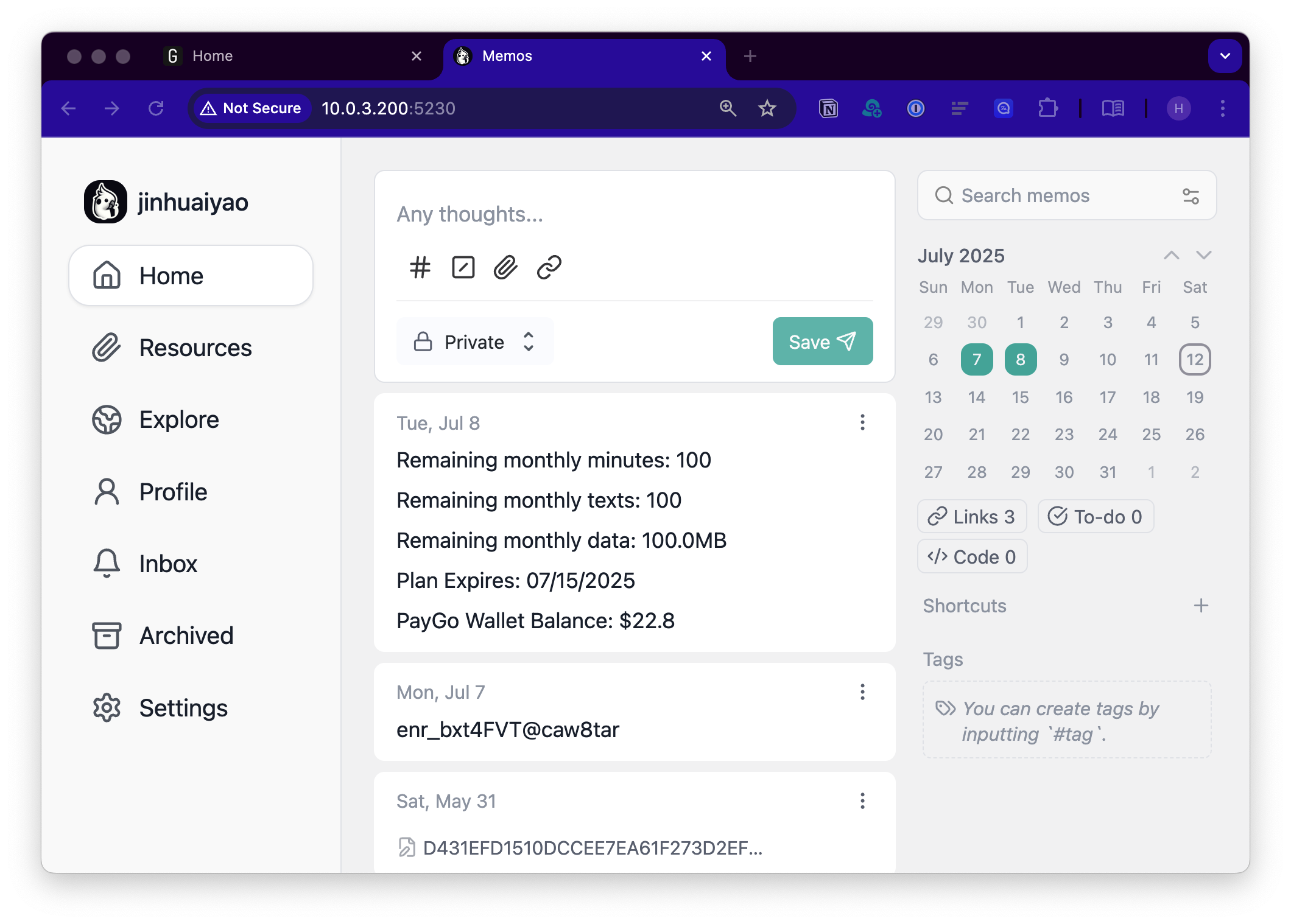Attach a file using the paperclip icon
Viewport: 1291px width, 924px height.
pos(505,267)
